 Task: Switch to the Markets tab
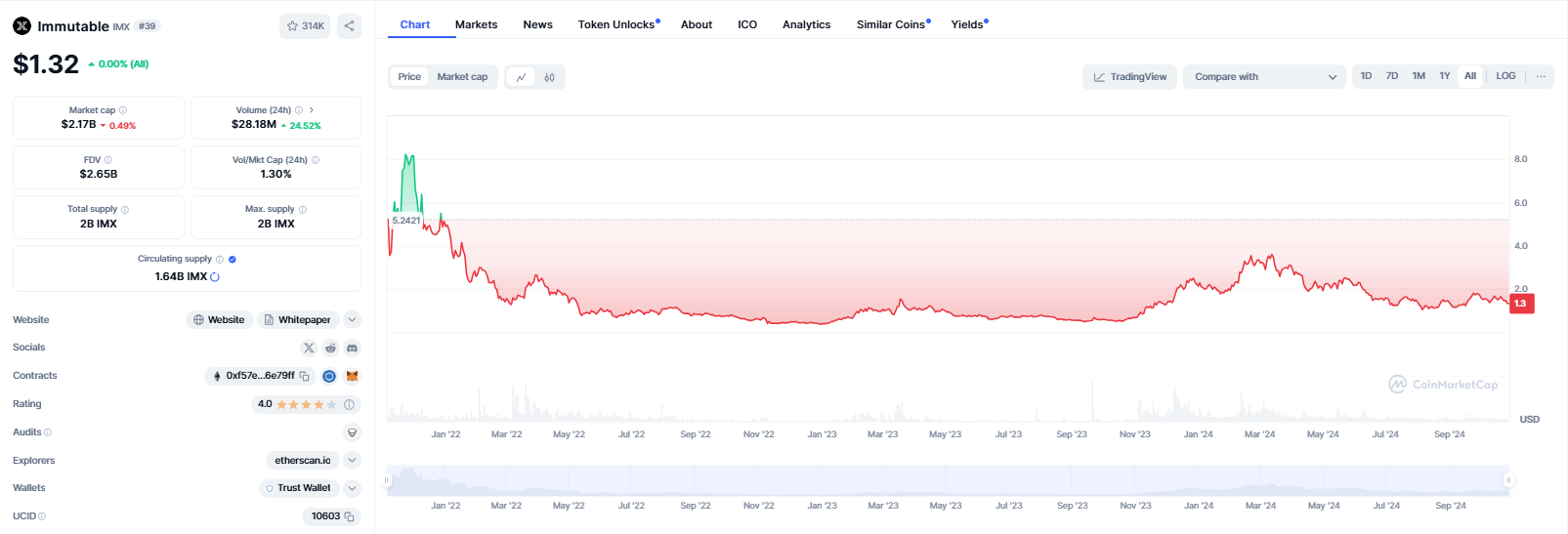click(x=477, y=24)
